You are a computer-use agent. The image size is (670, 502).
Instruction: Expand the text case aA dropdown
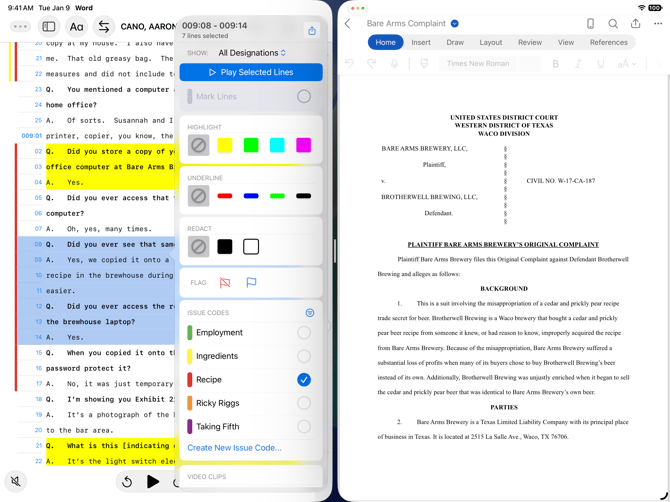tap(627, 64)
